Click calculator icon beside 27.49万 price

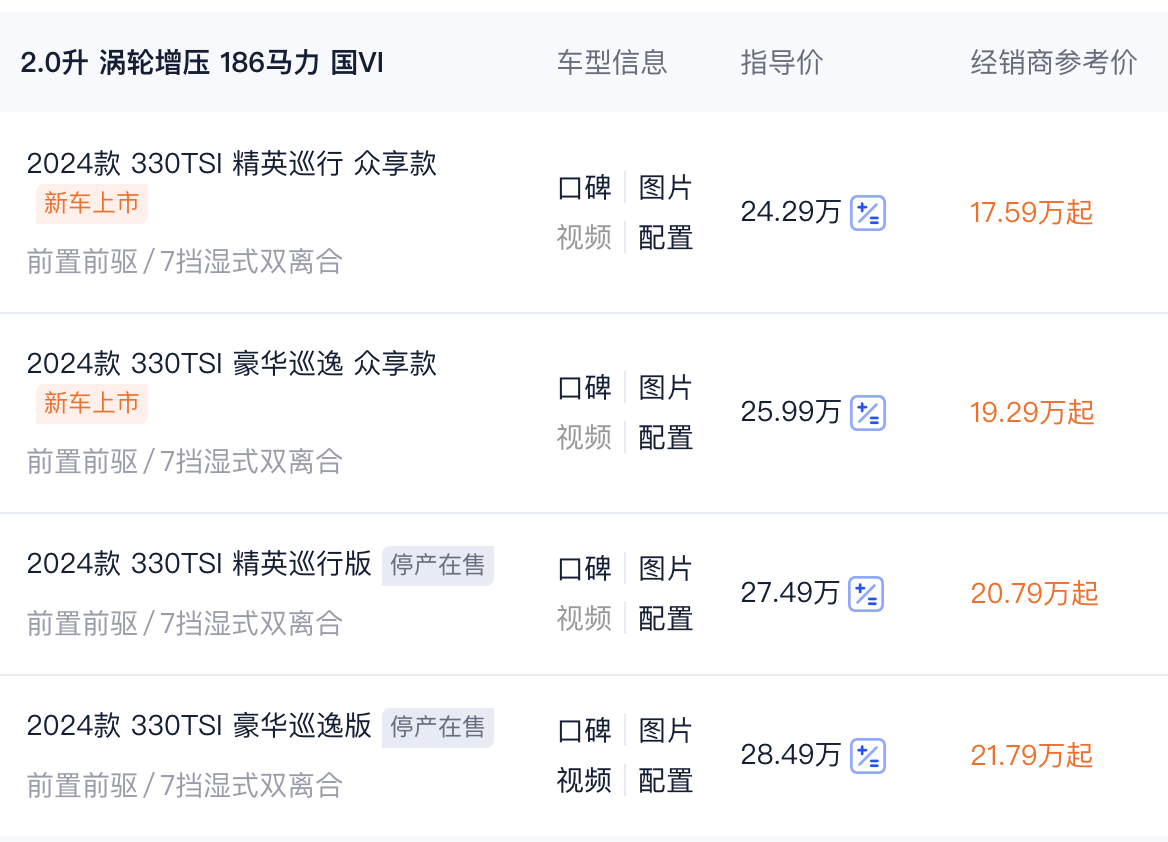pos(867,594)
